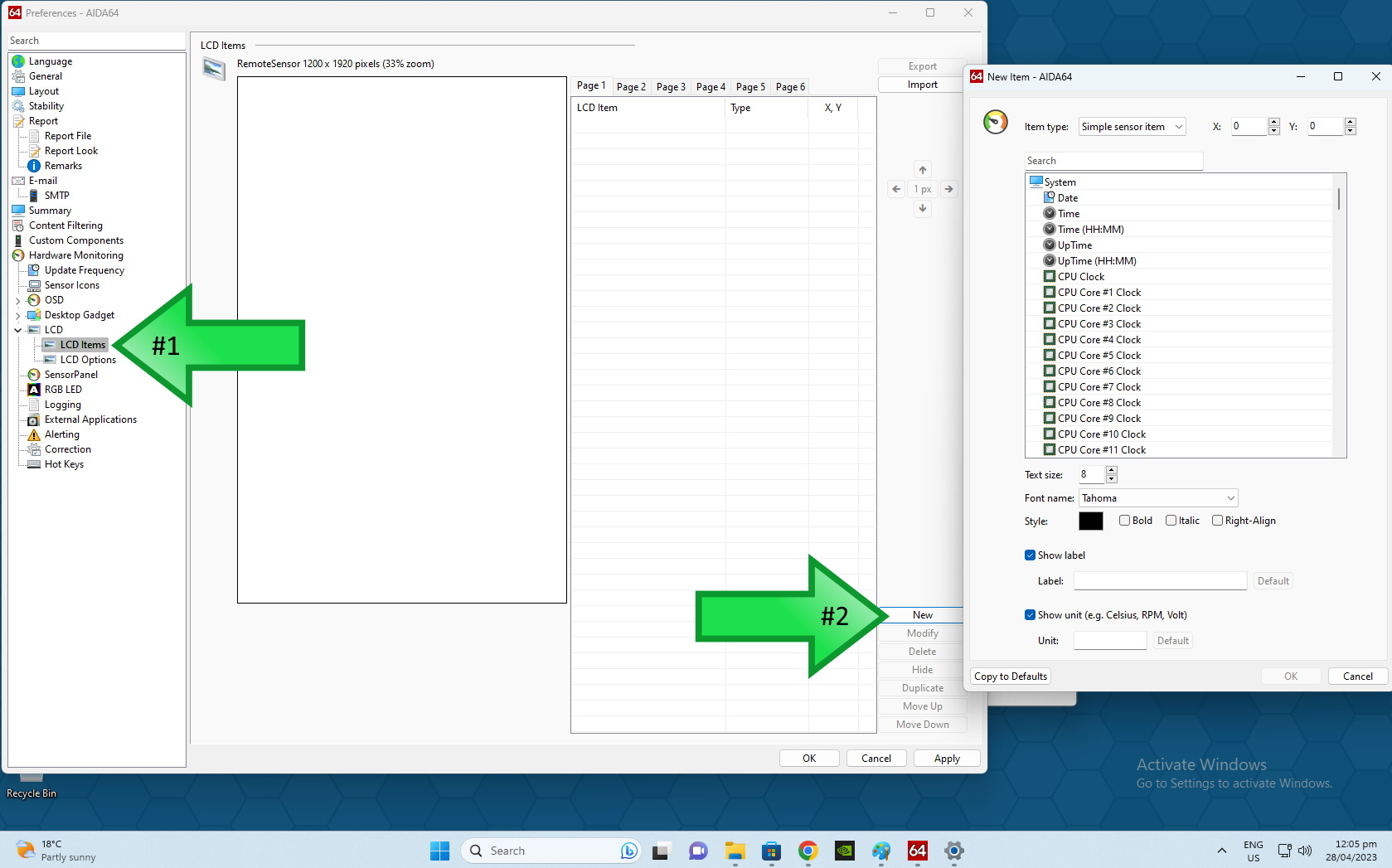This screenshot has height=868, width=1392.
Task: Move item right with arrow button
Action: [x=949, y=189]
